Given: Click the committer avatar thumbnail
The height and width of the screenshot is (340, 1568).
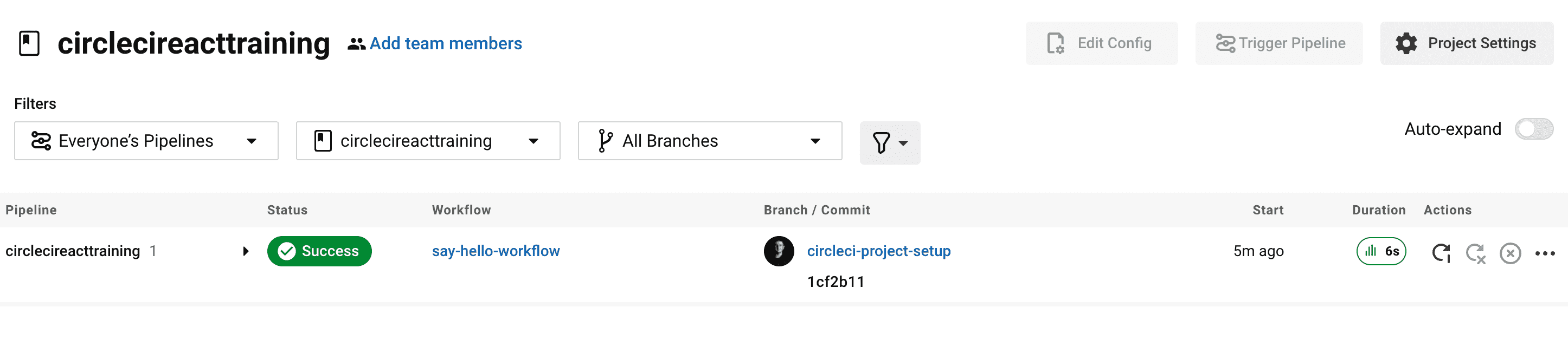Looking at the screenshot, I should (x=779, y=251).
